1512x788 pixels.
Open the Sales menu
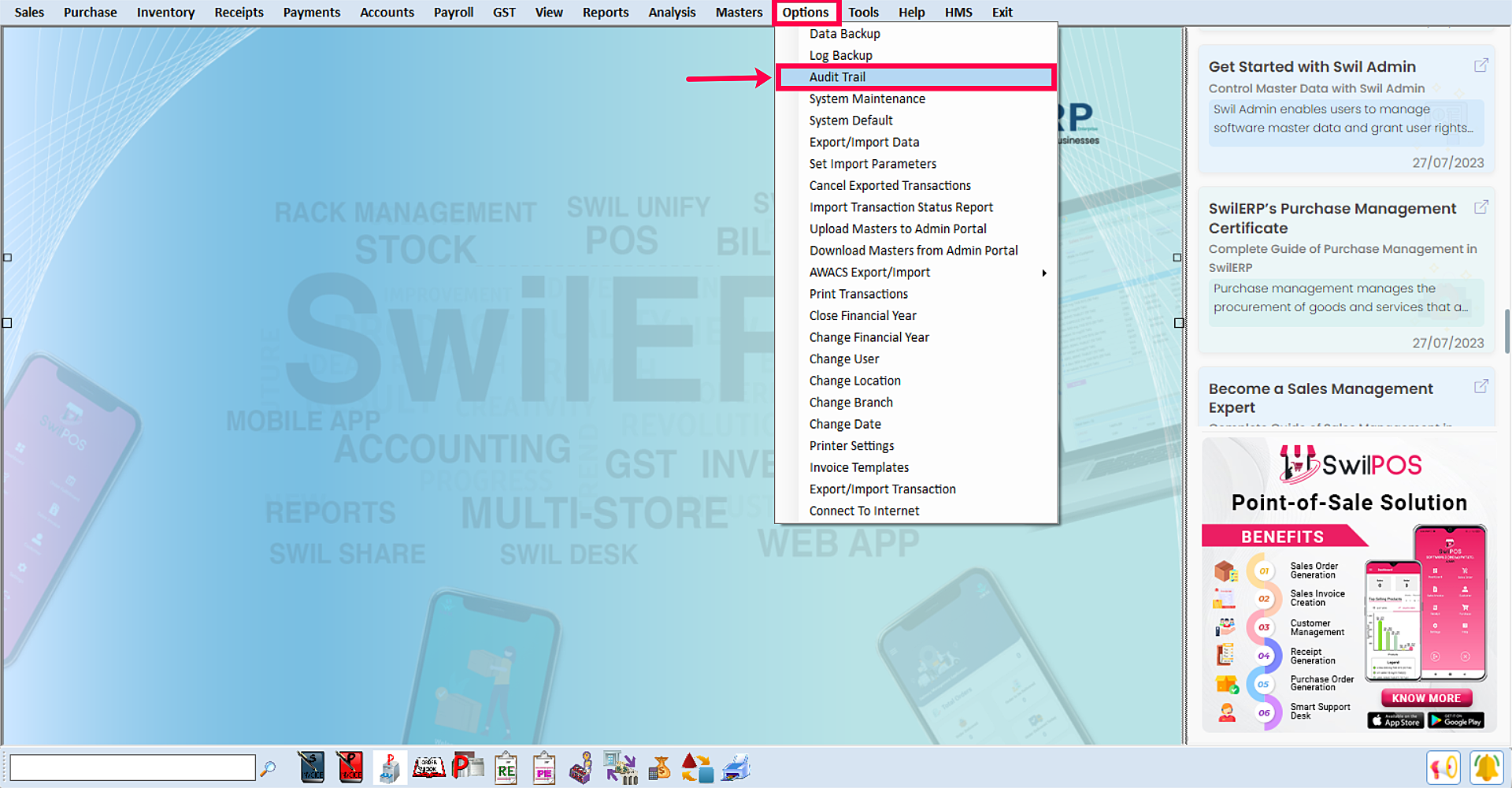[x=29, y=12]
